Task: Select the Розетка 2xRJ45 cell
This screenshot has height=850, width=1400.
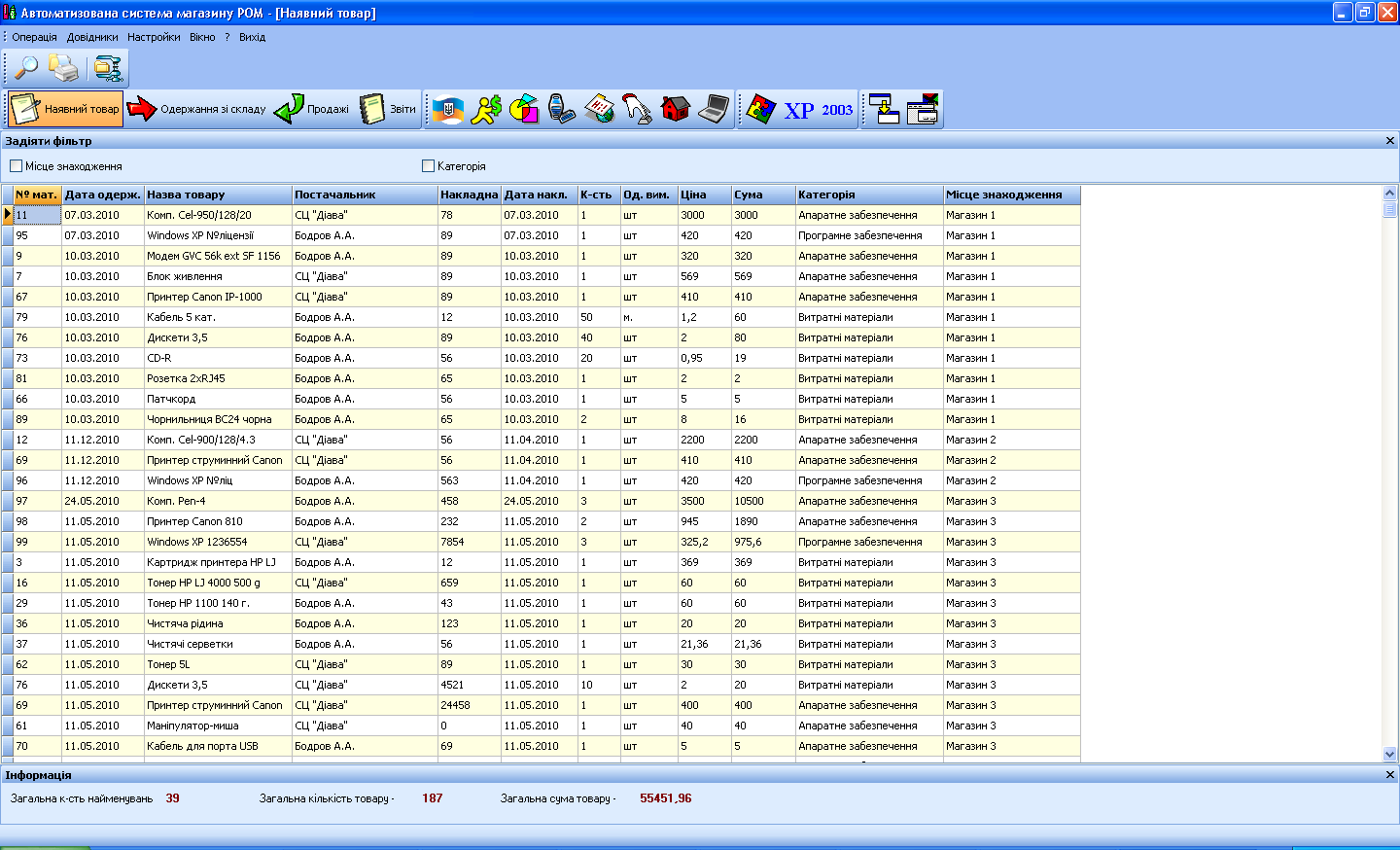Action: click(x=218, y=378)
